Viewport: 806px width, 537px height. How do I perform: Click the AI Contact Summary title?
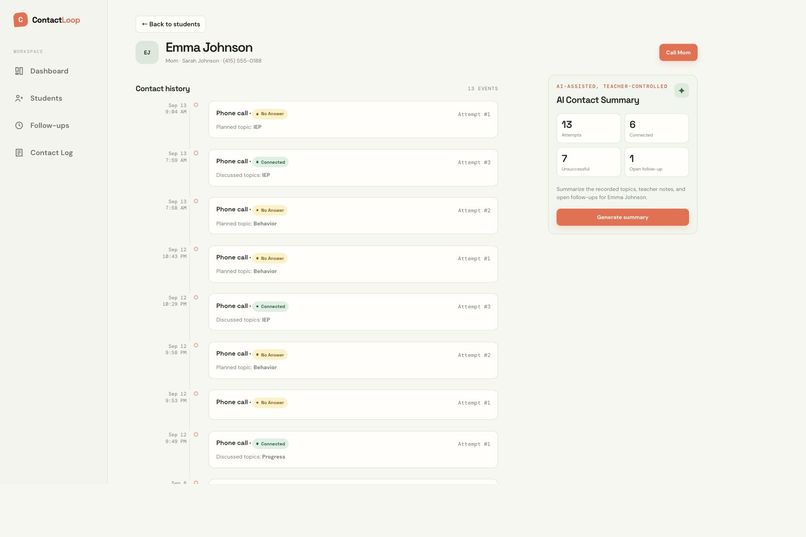[598, 100]
